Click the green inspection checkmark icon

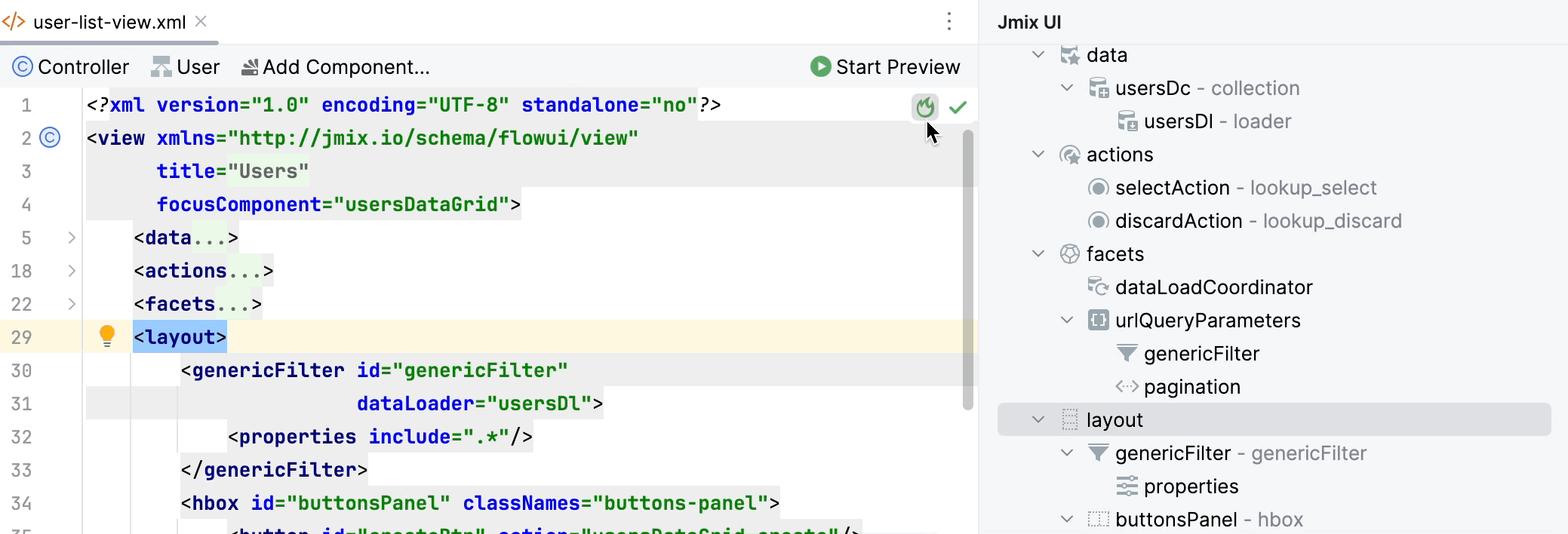[958, 107]
